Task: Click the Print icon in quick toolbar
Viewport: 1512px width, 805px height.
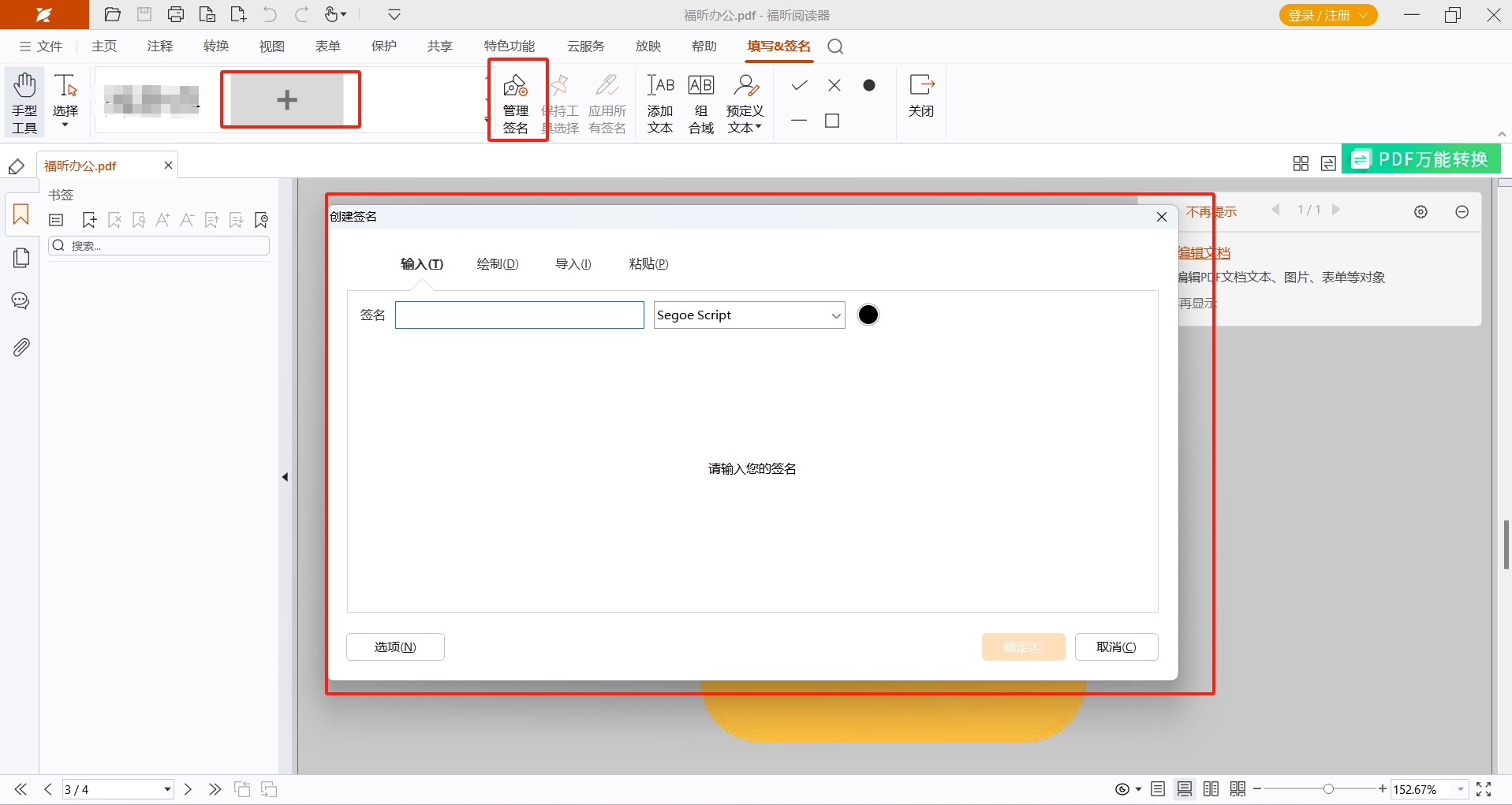Action: 176,14
